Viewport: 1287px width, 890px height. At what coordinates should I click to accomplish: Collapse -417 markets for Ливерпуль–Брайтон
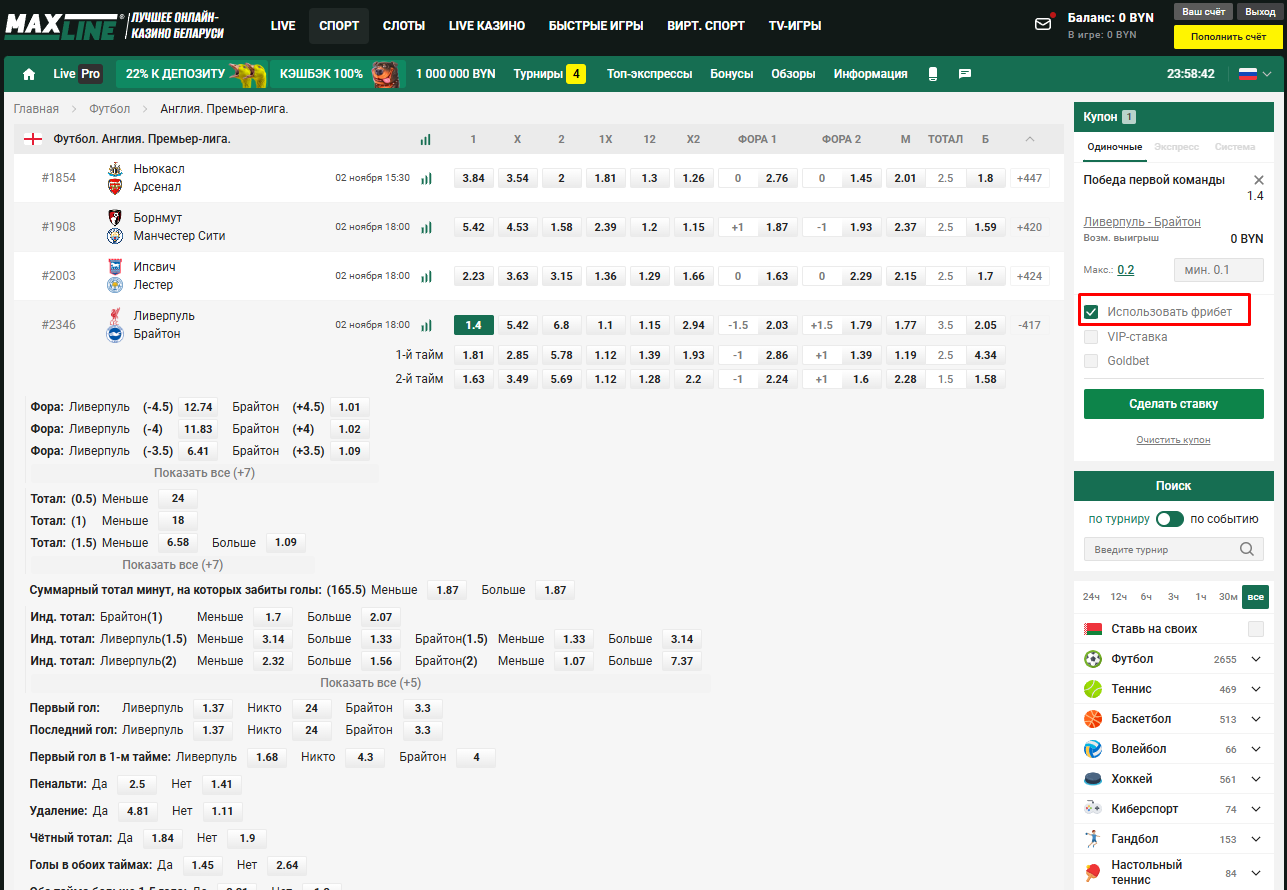(x=1029, y=325)
